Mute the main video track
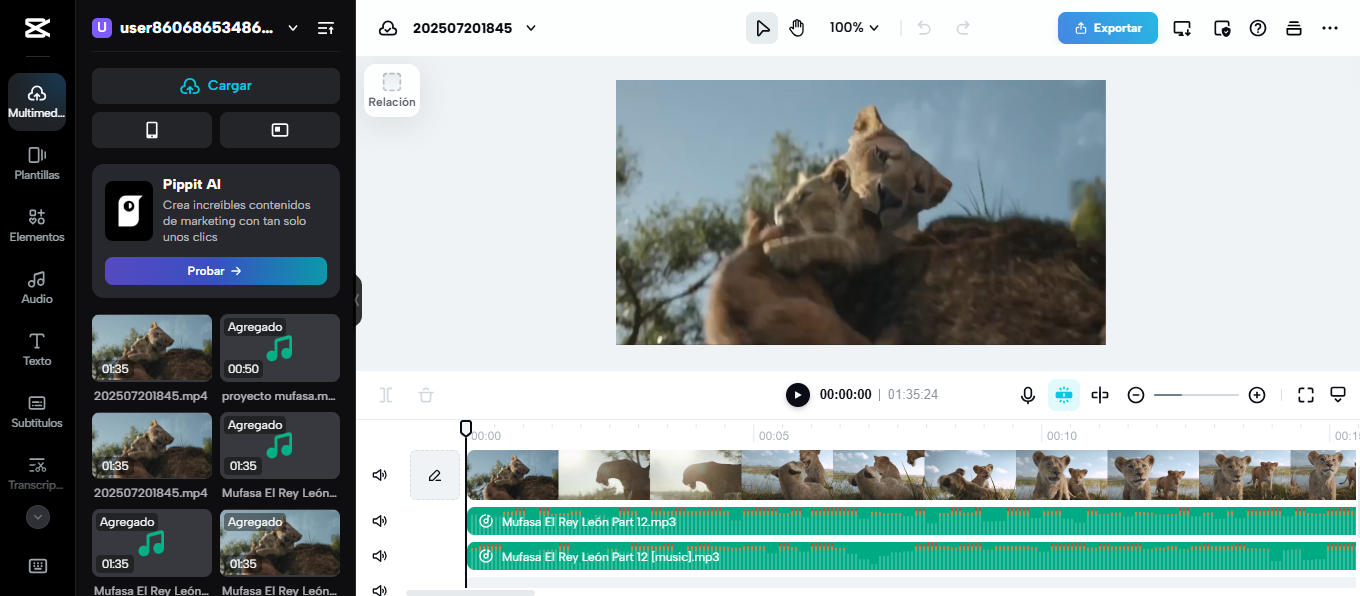This screenshot has width=1360, height=596. (380, 475)
